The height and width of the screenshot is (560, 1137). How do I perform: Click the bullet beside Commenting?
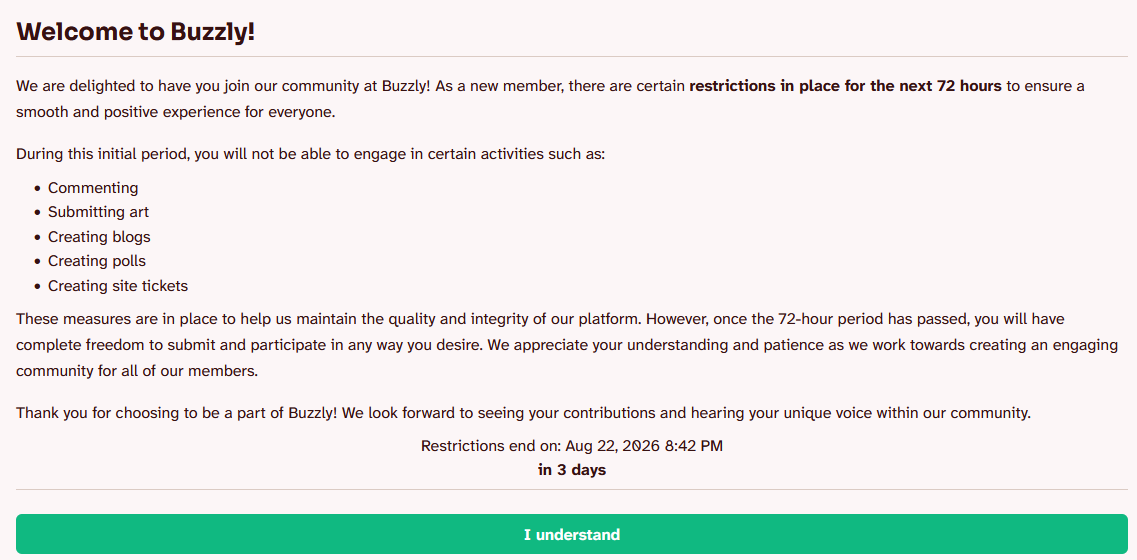coord(38,189)
